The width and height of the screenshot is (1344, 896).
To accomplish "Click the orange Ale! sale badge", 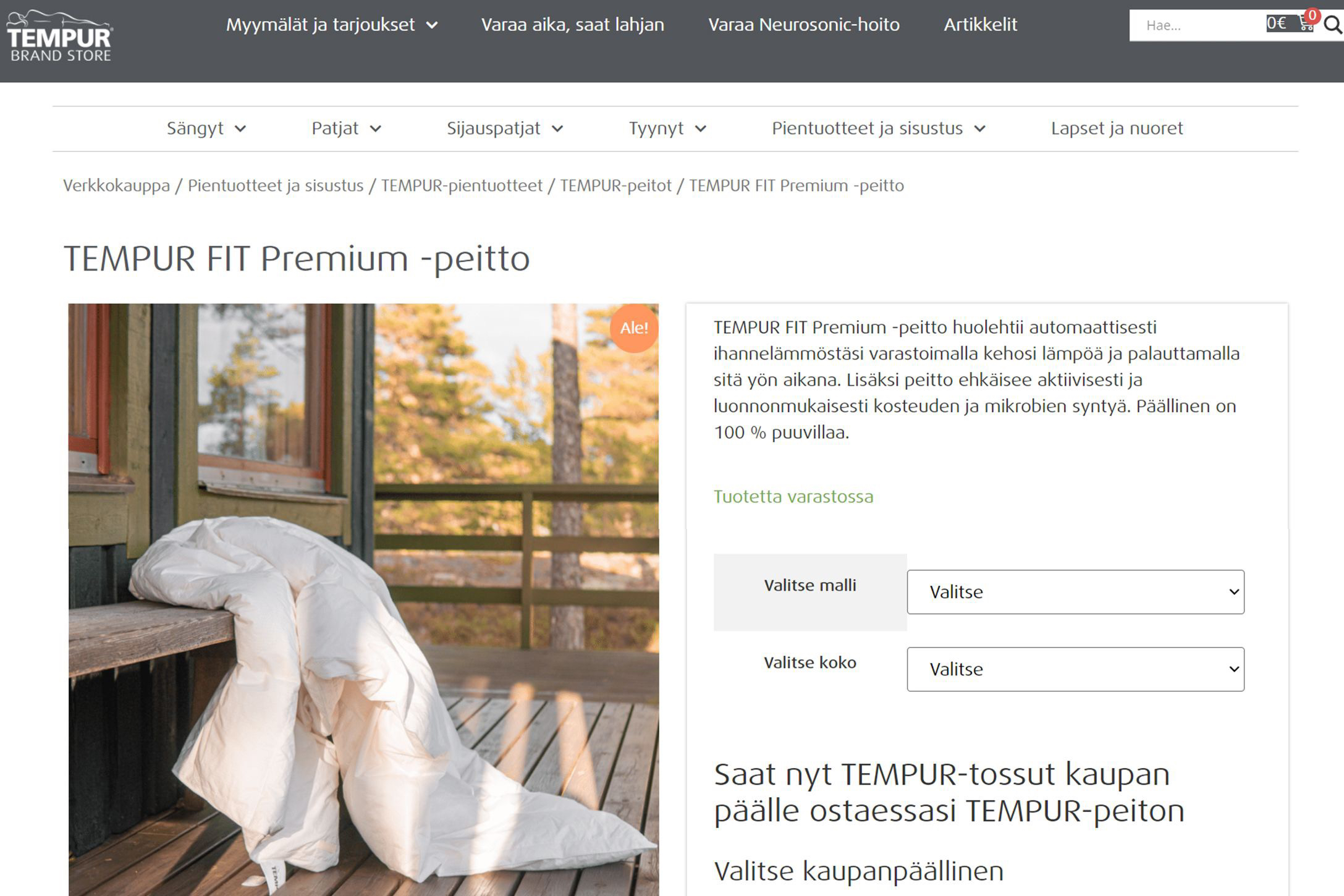I will click(x=634, y=328).
